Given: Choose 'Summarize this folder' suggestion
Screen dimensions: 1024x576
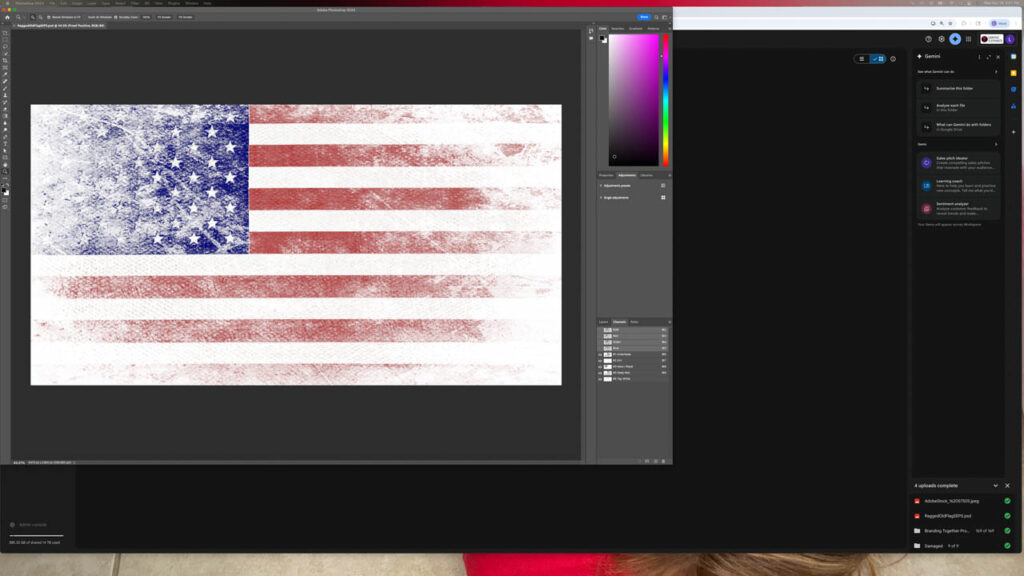Looking at the screenshot, I should (957, 88).
